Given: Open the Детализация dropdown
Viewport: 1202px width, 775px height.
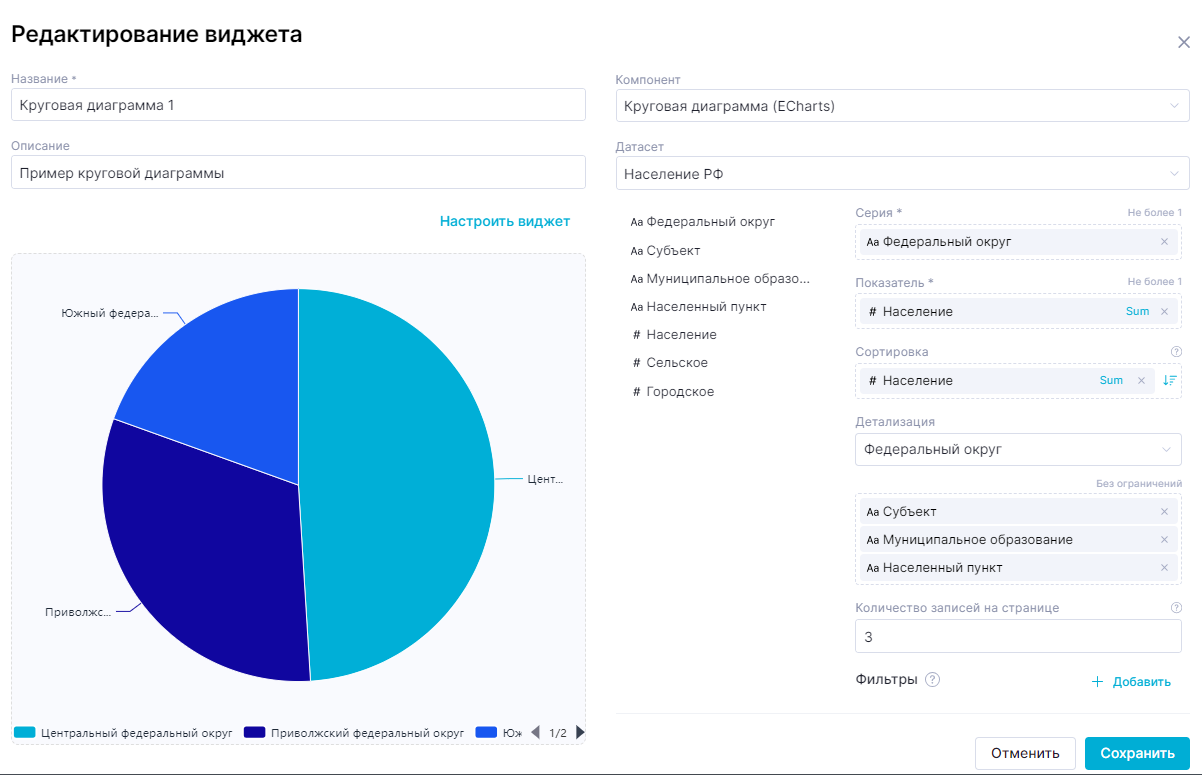Looking at the screenshot, I should point(1018,450).
